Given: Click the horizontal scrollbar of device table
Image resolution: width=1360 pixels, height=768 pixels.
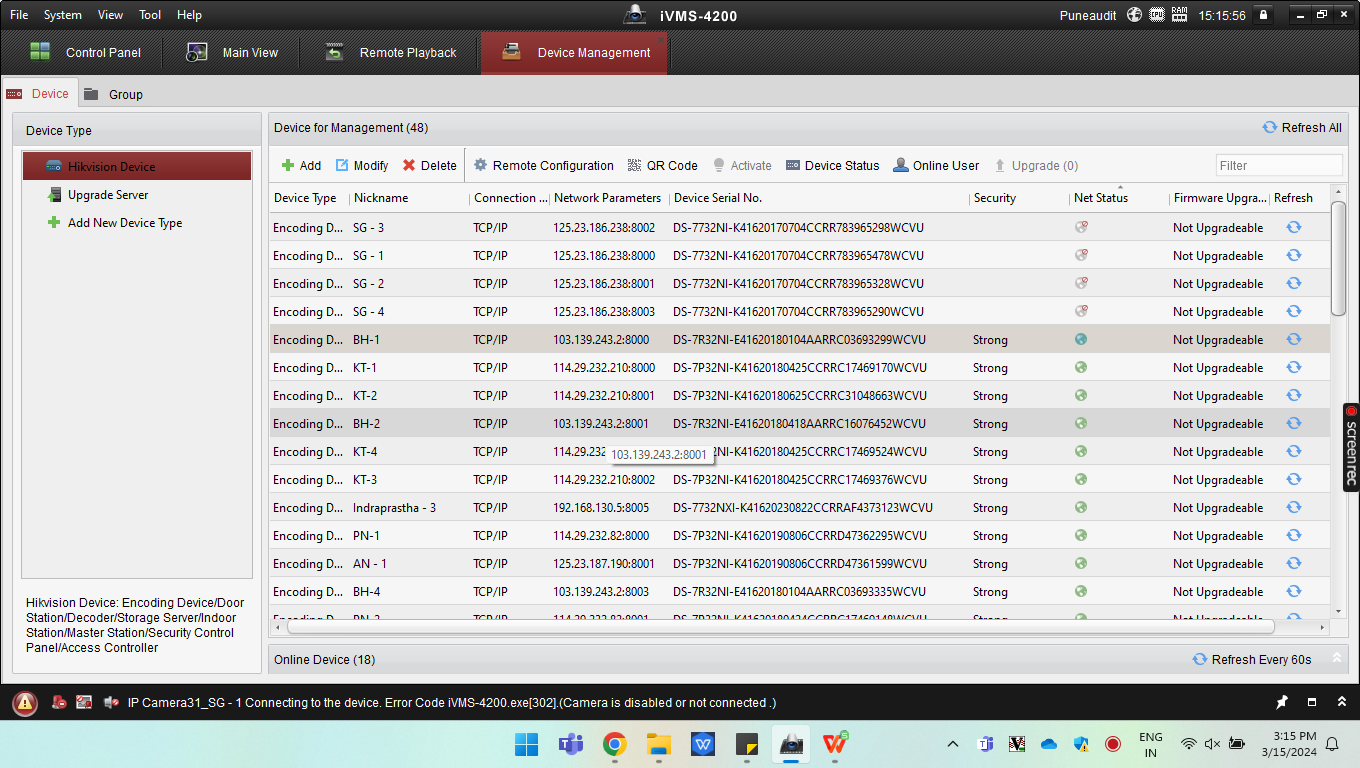Looking at the screenshot, I should tap(781, 628).
